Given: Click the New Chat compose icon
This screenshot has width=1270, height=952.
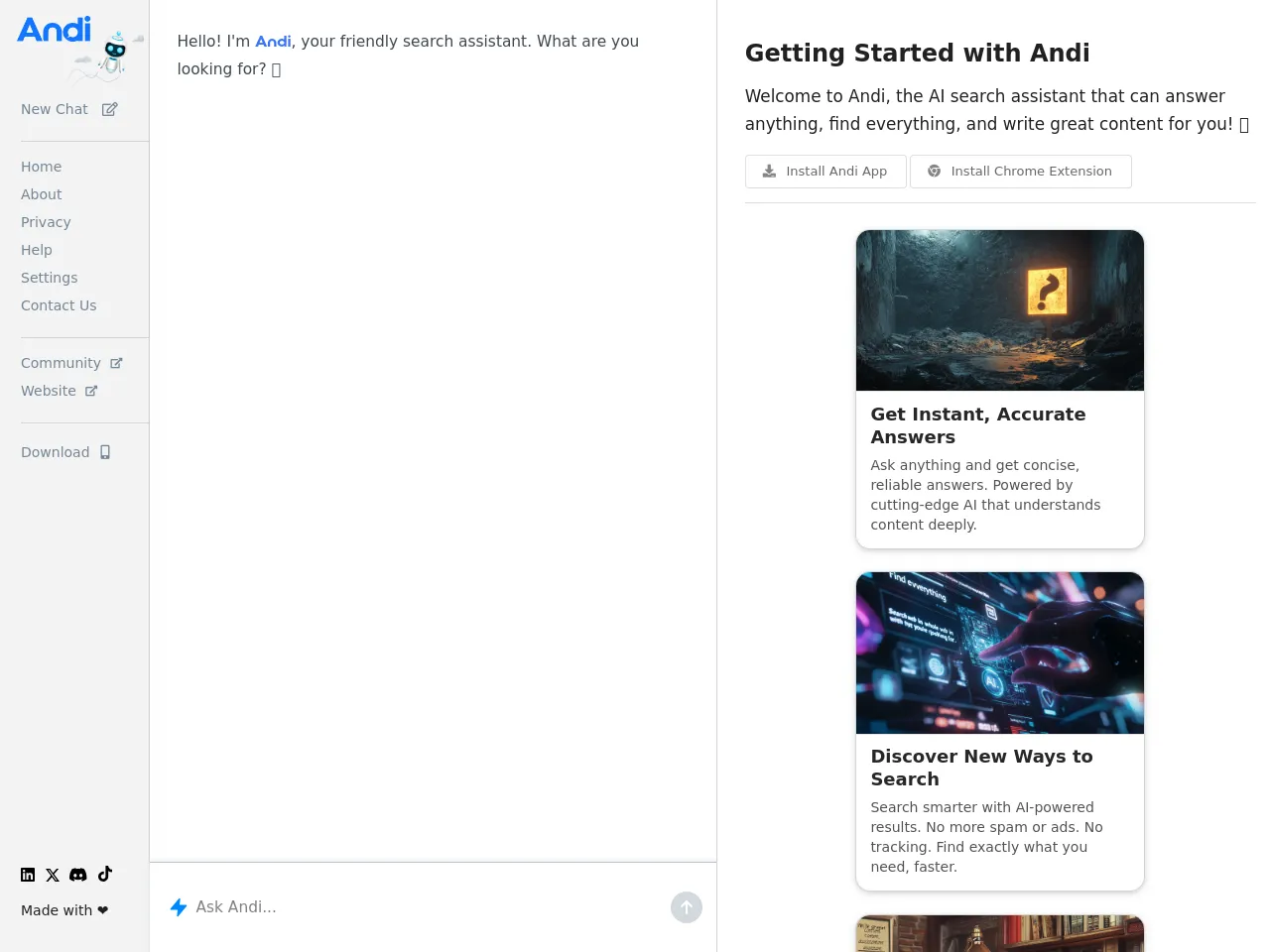Looking at the screenshot, I should [109, 109].
